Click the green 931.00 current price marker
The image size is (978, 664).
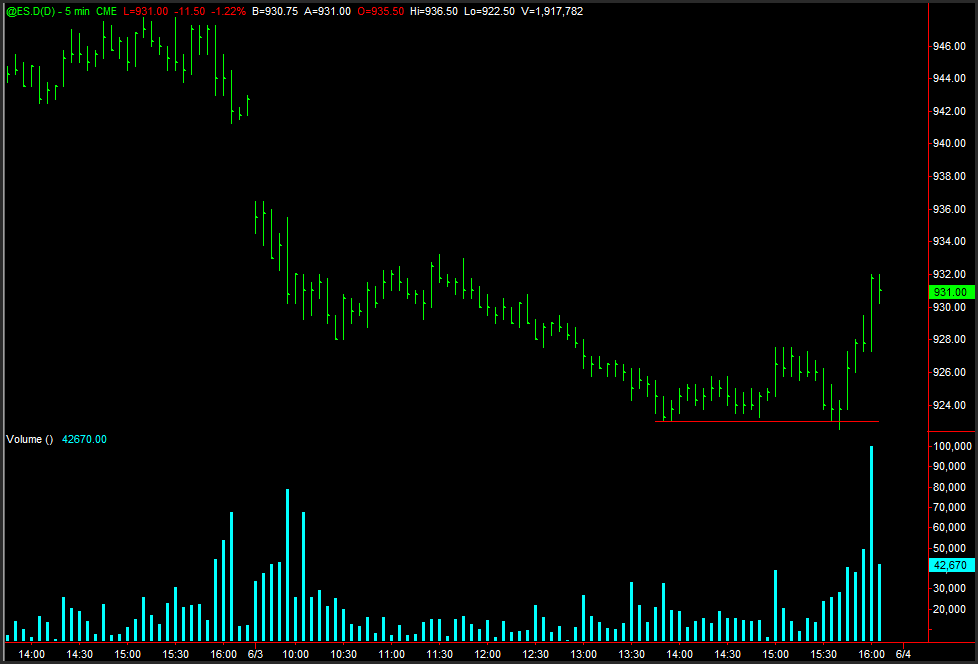click(x=951, y=292)
